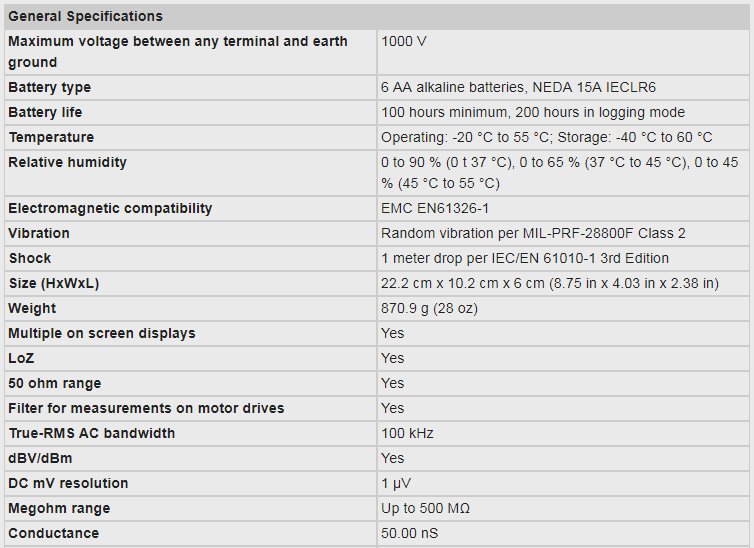Click the Relative humidity row label
754x548 pixels.
(x=67, y=162)
